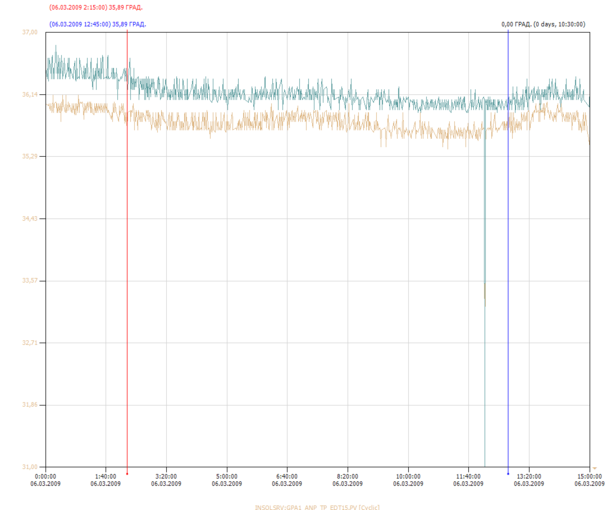Screen dimensions: 616x510
Task: Click the red time cursor line
Action: [x=127, y=251]
